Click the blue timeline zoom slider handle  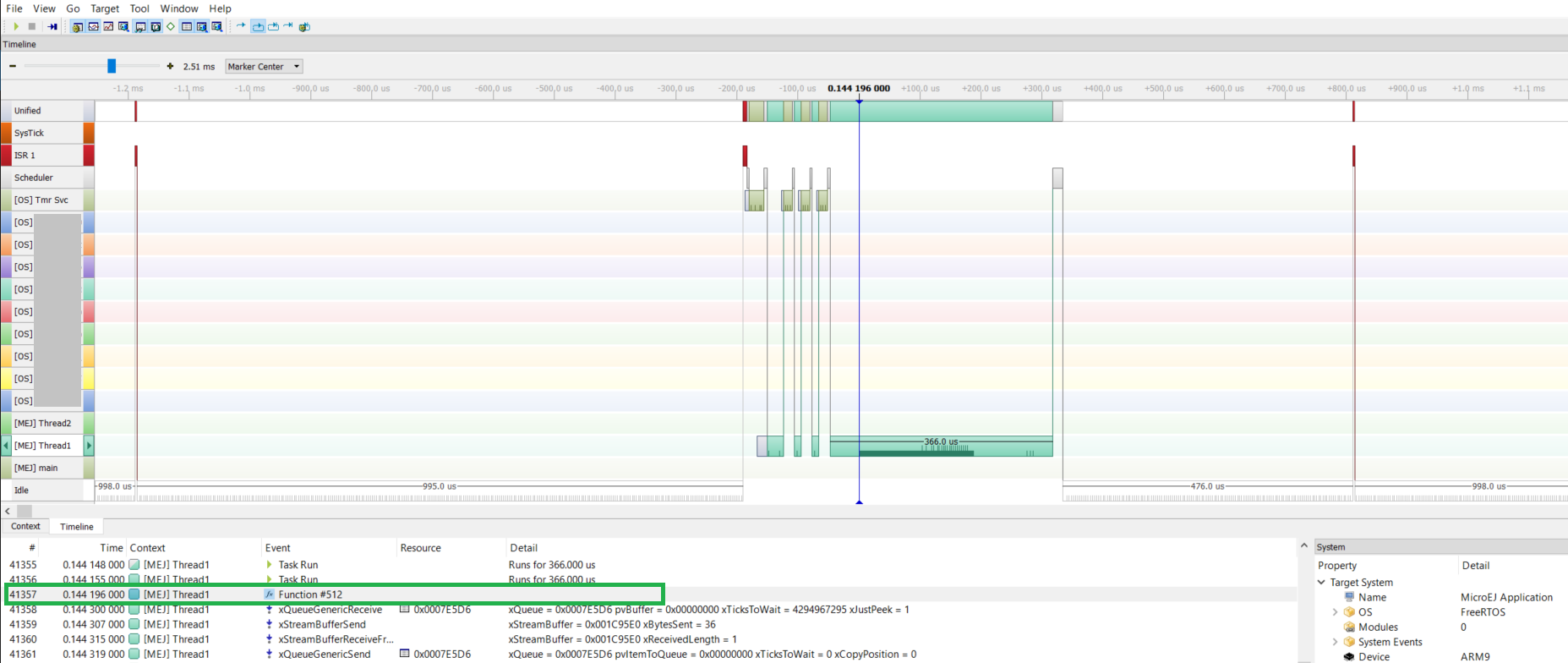[112, 66]
